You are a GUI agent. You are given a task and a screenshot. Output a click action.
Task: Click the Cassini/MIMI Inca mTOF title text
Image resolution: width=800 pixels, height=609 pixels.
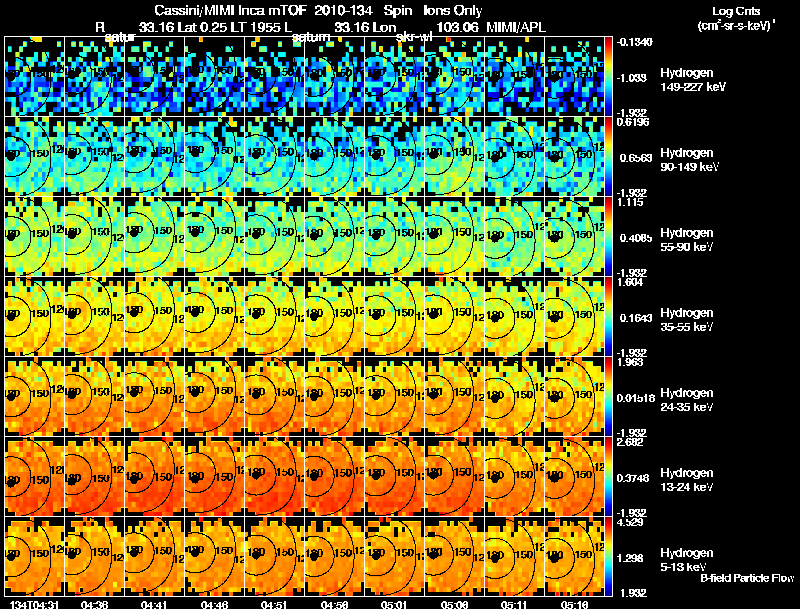coord(230,10)
